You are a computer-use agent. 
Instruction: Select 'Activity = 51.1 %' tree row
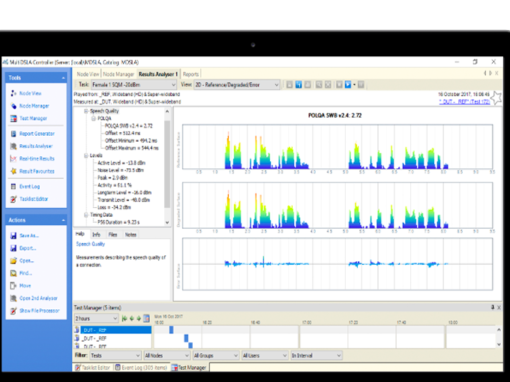pos(115,185)
